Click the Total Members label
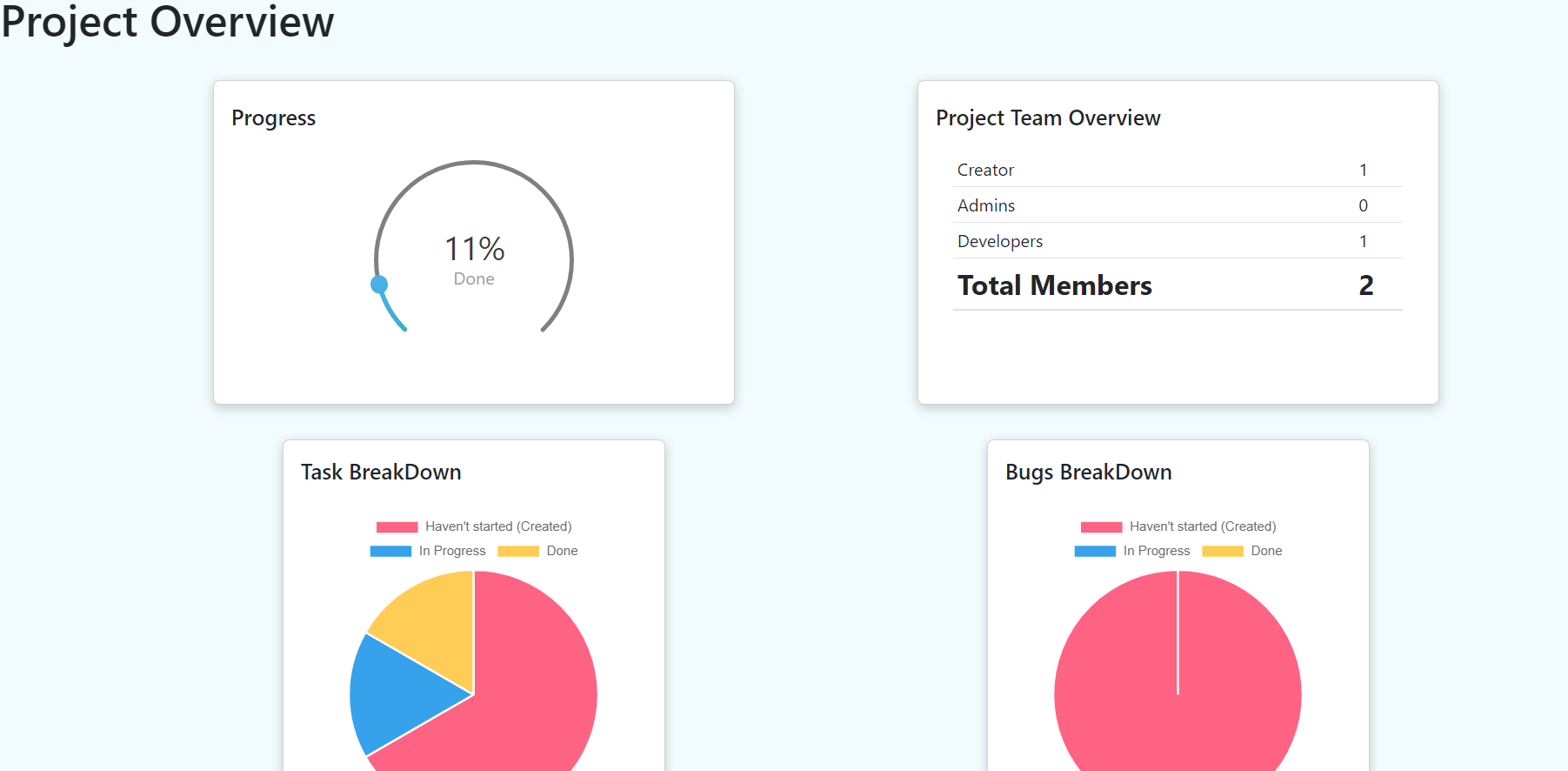The height and width of the screenshot is (771, 1568). 1055,285
